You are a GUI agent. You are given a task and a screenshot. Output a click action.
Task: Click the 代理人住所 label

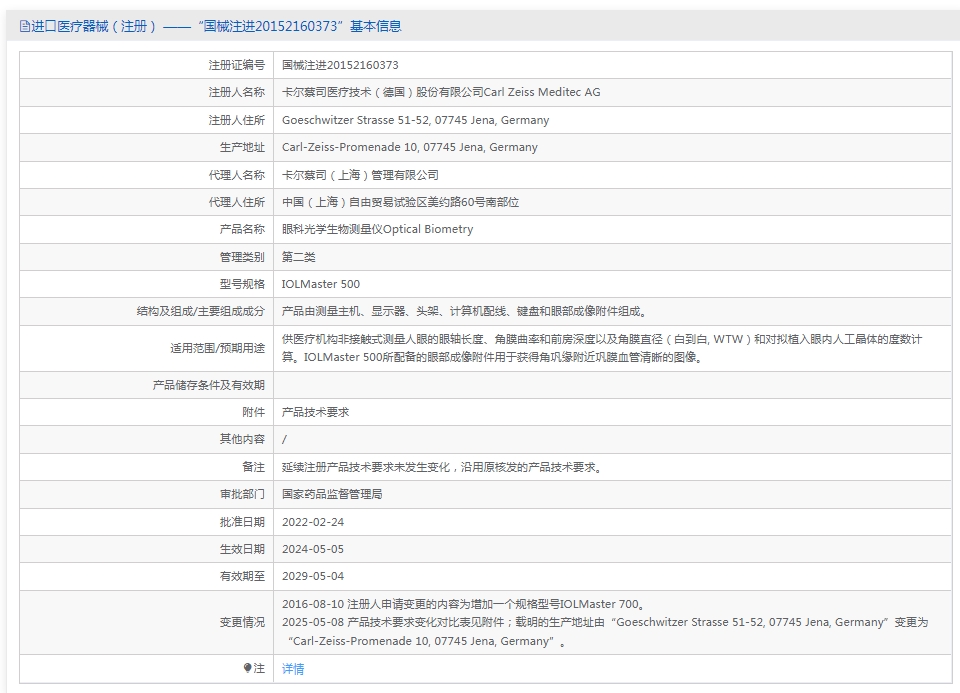(236, 202)
